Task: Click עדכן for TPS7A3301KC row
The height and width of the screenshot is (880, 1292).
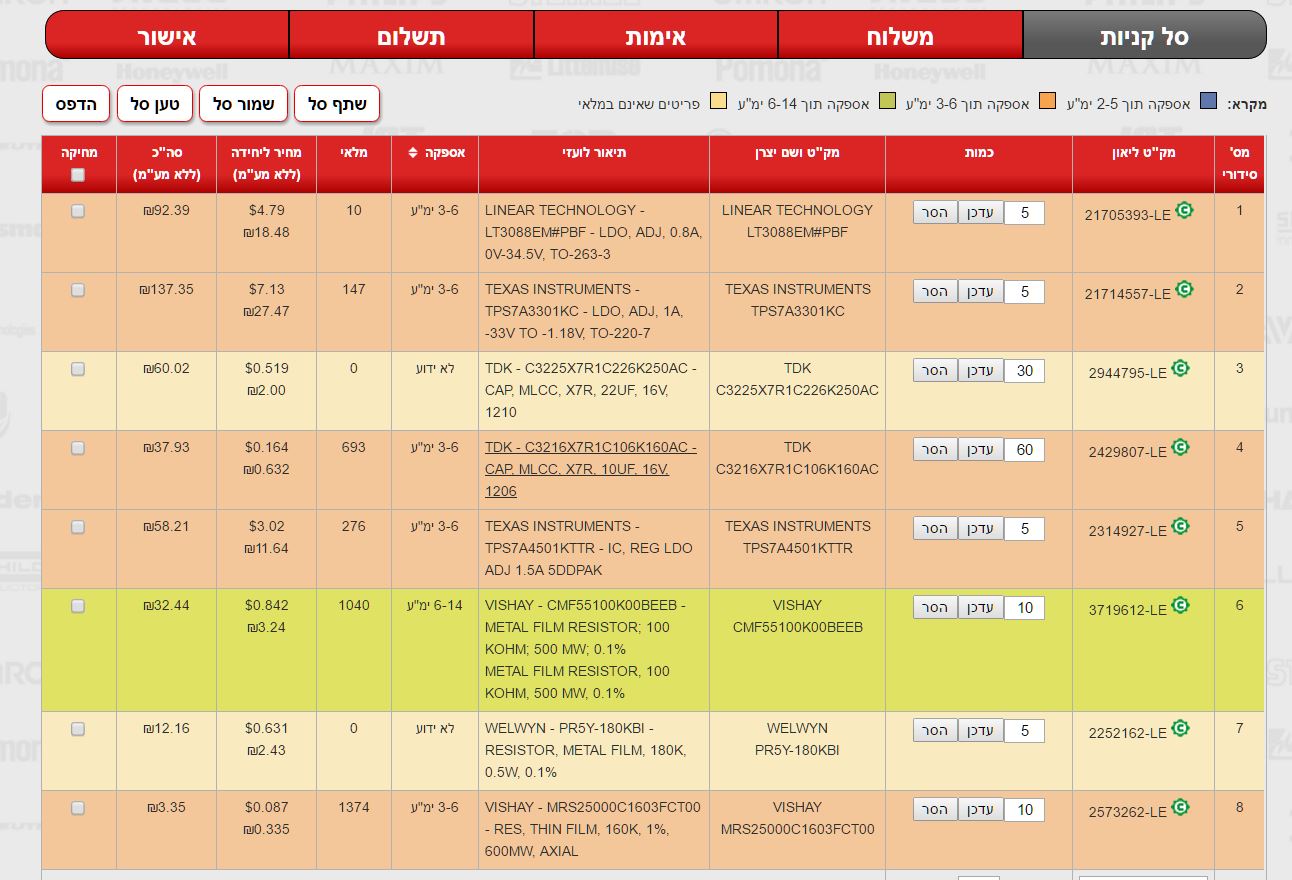Action: tap(981, 291)
